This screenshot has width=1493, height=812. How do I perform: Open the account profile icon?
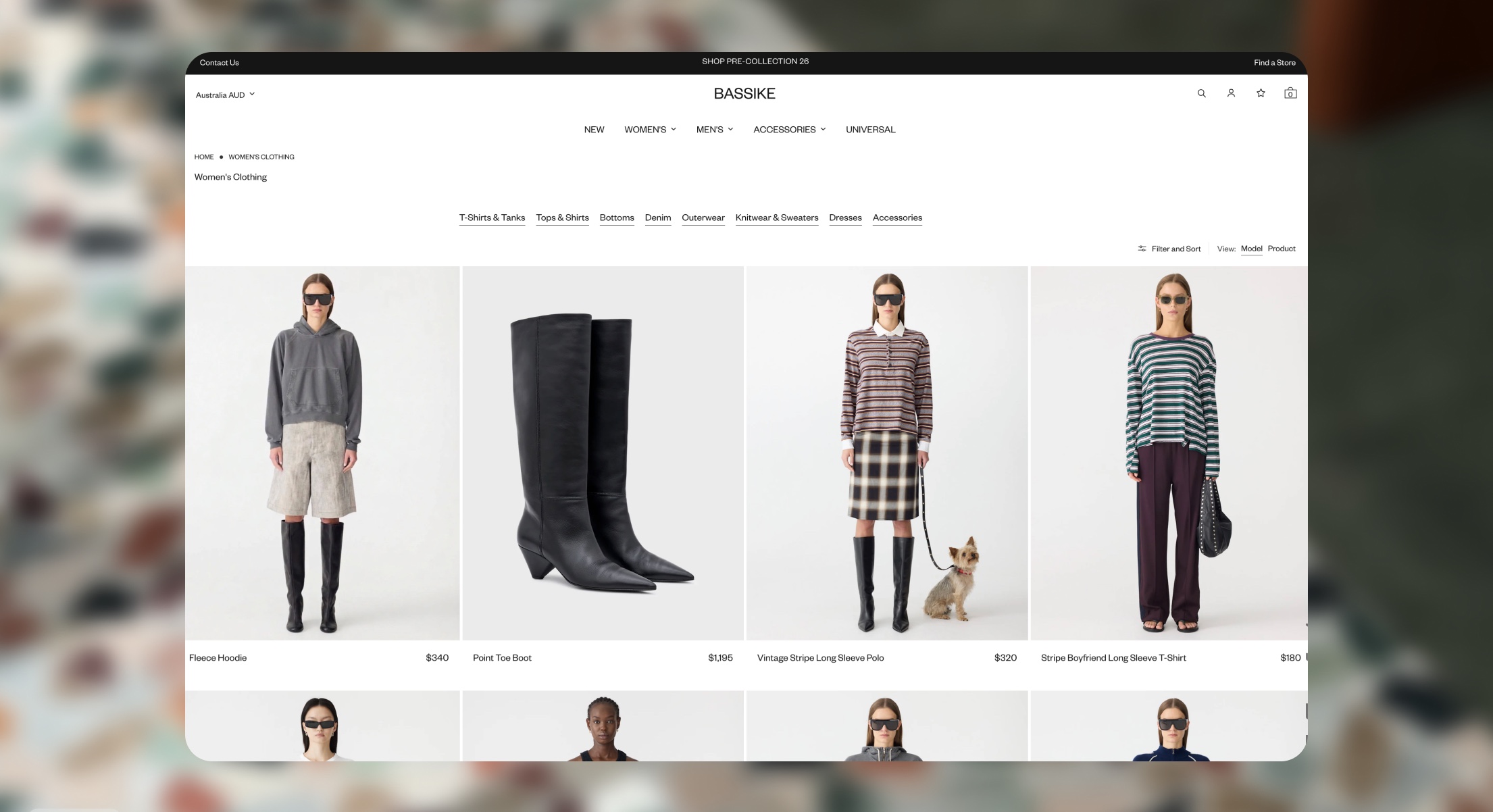(1231, 93)
